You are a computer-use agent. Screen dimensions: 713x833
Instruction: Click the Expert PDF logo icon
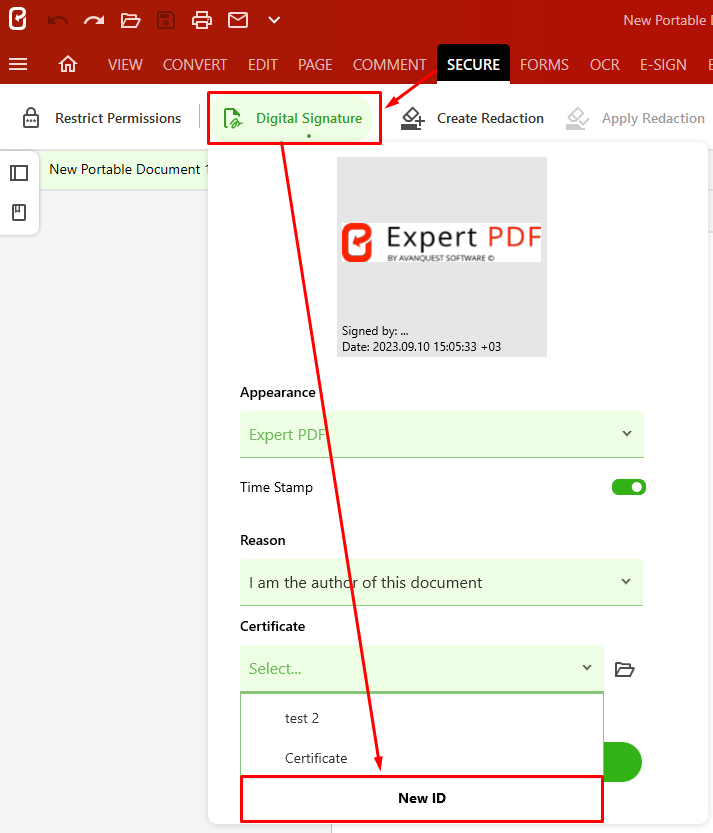(x=18, y=20)
